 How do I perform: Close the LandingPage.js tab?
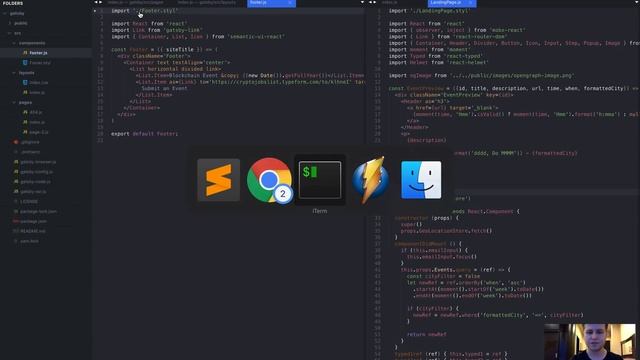click(470, 2)
